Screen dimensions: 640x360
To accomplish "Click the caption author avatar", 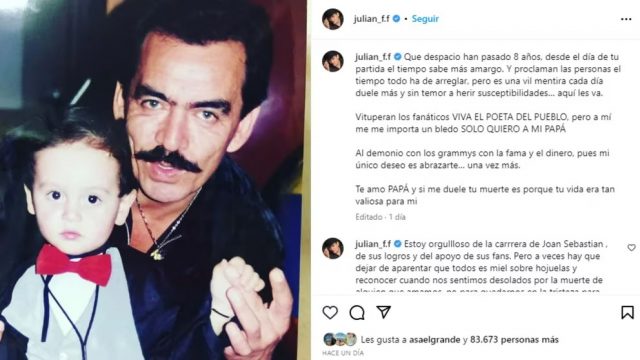I will pos(333,61).
